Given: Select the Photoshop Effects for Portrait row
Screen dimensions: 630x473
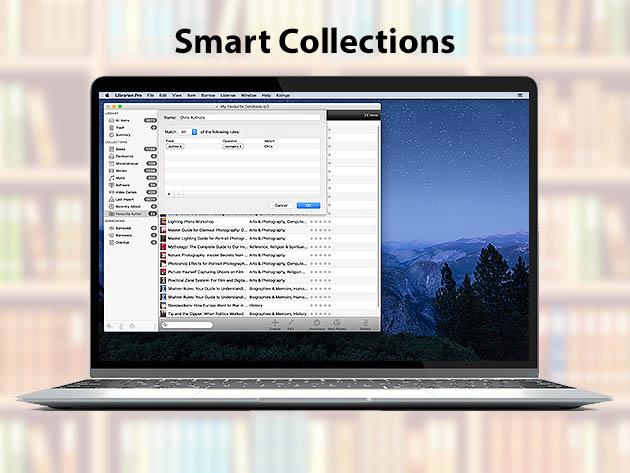Looking at the screenshot, I should point(268,264).
